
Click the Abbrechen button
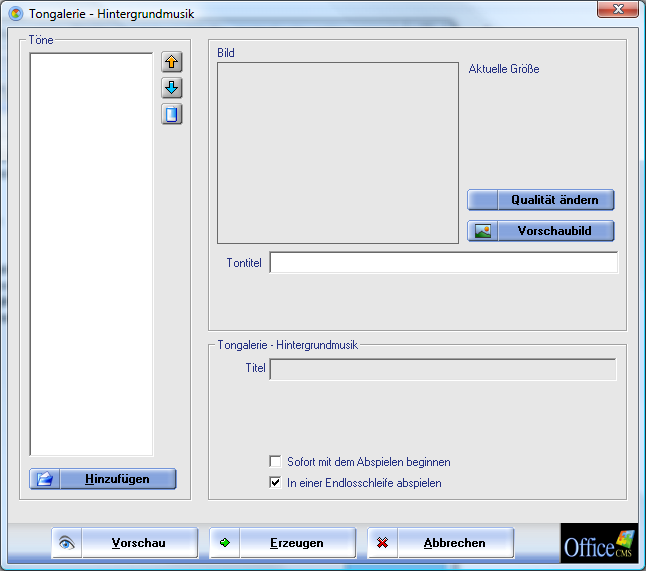[441, 543]
